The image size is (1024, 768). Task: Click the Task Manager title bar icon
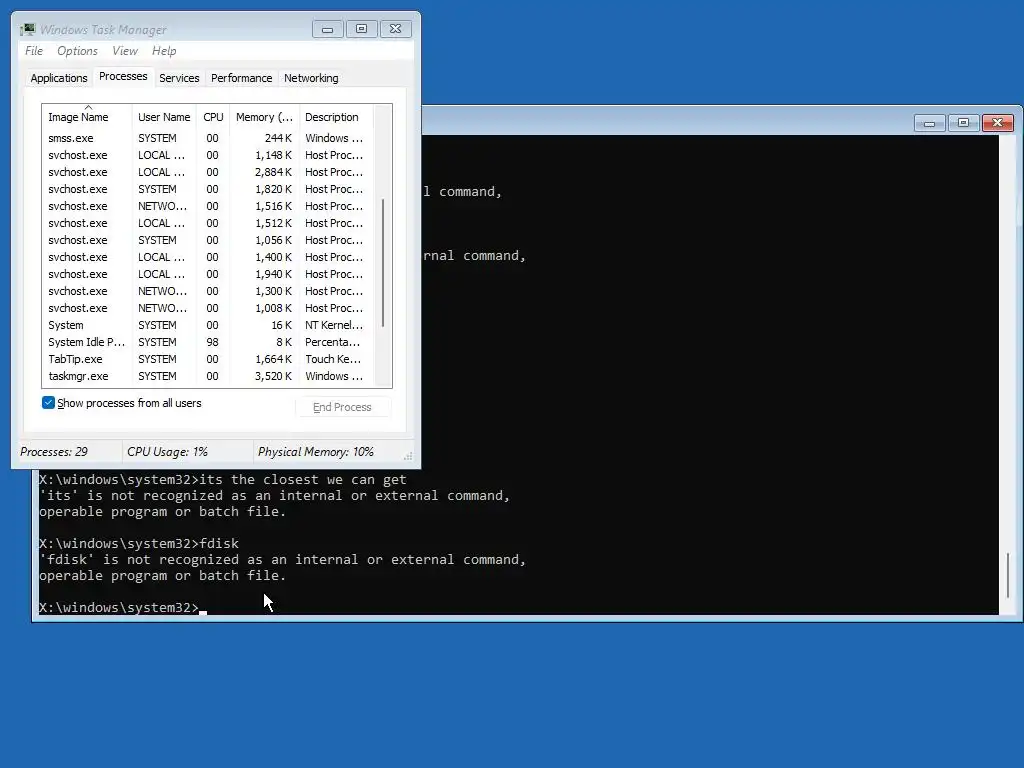[27, 29]
